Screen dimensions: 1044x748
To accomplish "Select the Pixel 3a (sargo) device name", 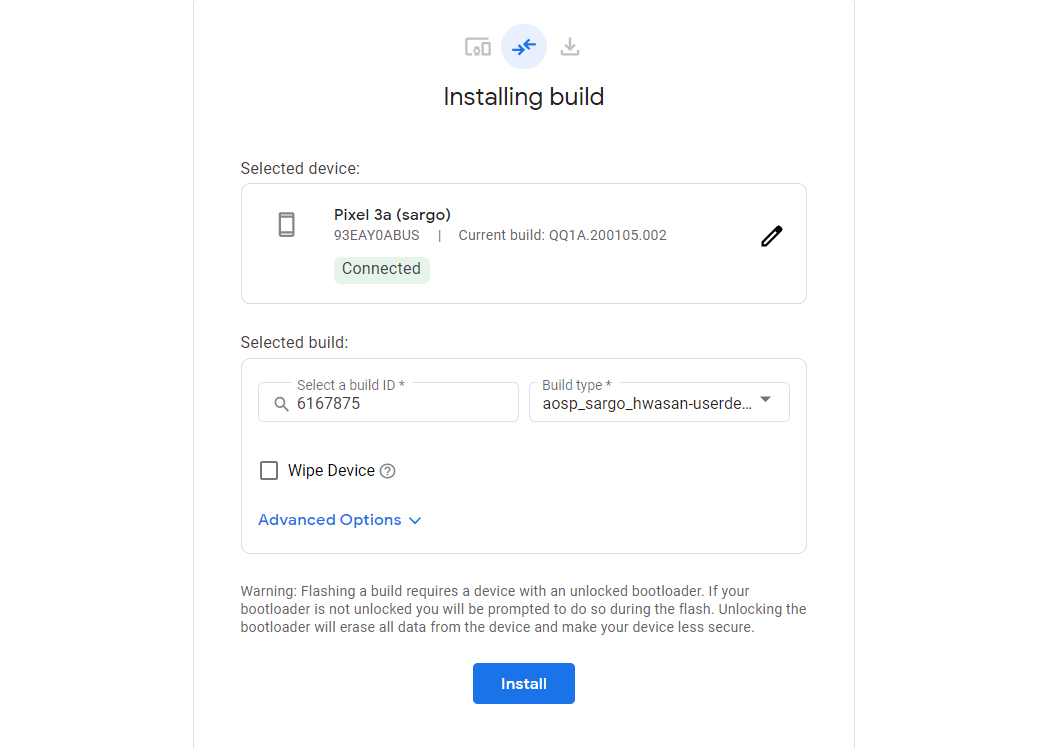I will pyautogui.click(x=392, y=215).
